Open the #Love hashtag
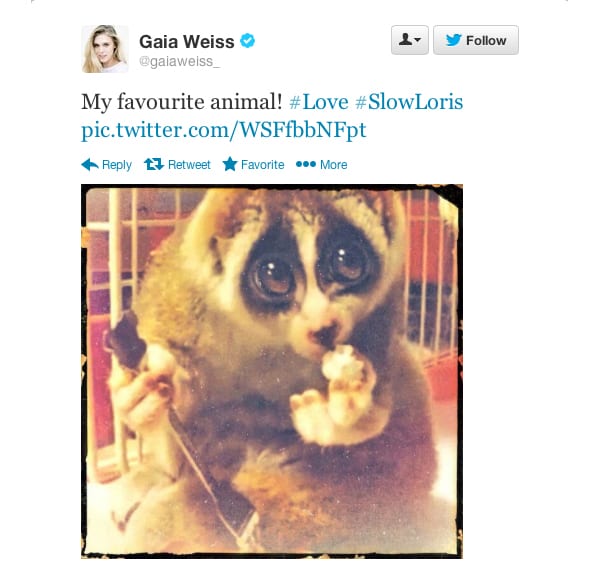Viewport: 600px width, 573px height. (x=319, y=102)
